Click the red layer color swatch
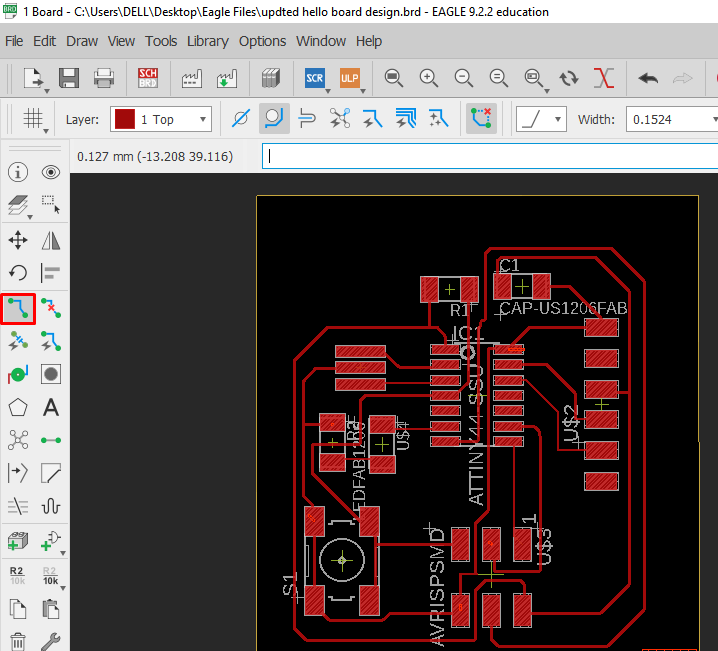Screen dimensions: 718x651 (x=124, y=119)
